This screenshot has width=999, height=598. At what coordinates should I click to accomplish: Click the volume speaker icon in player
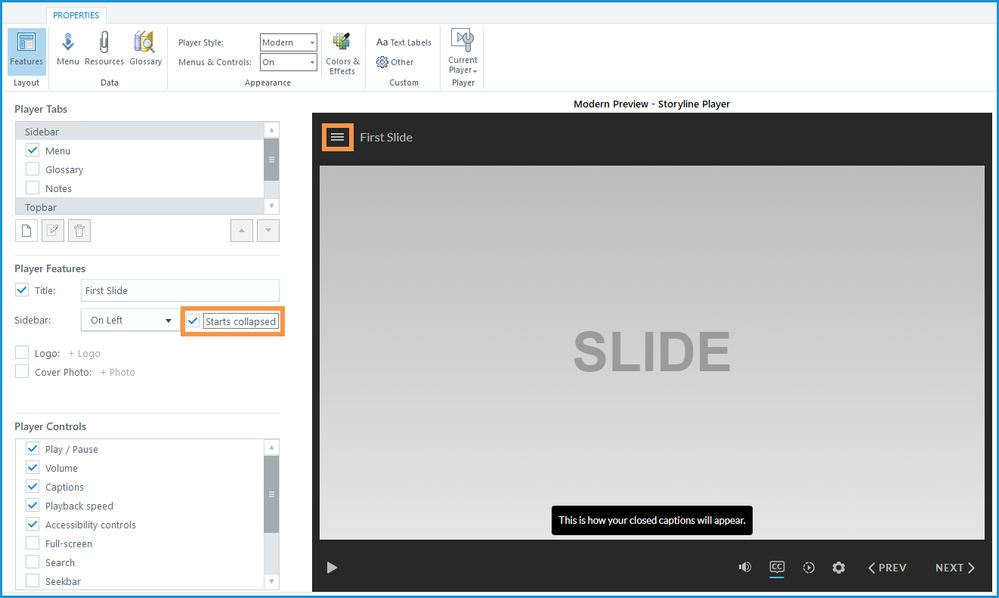pyautogui.click(x=744, y=568)
